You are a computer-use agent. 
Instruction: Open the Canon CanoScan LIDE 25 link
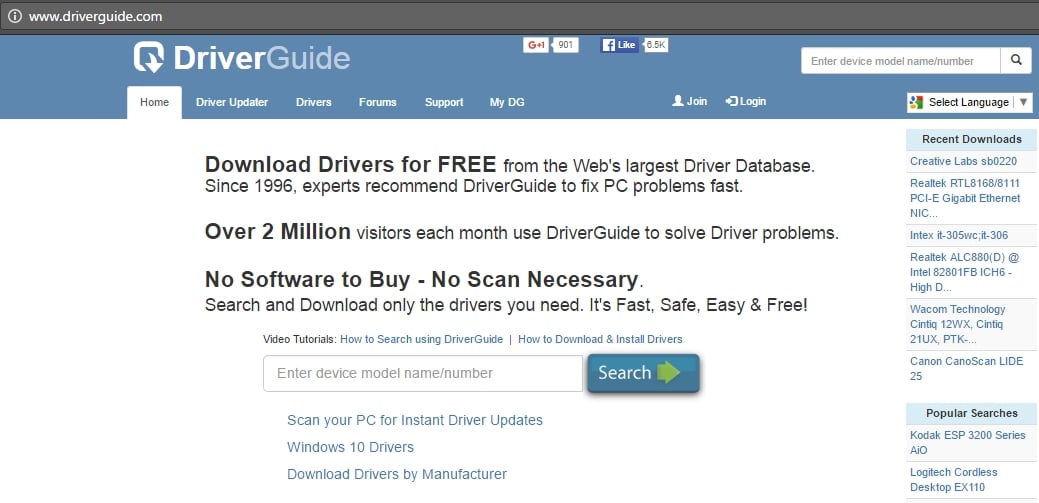[x=967, y=368]
